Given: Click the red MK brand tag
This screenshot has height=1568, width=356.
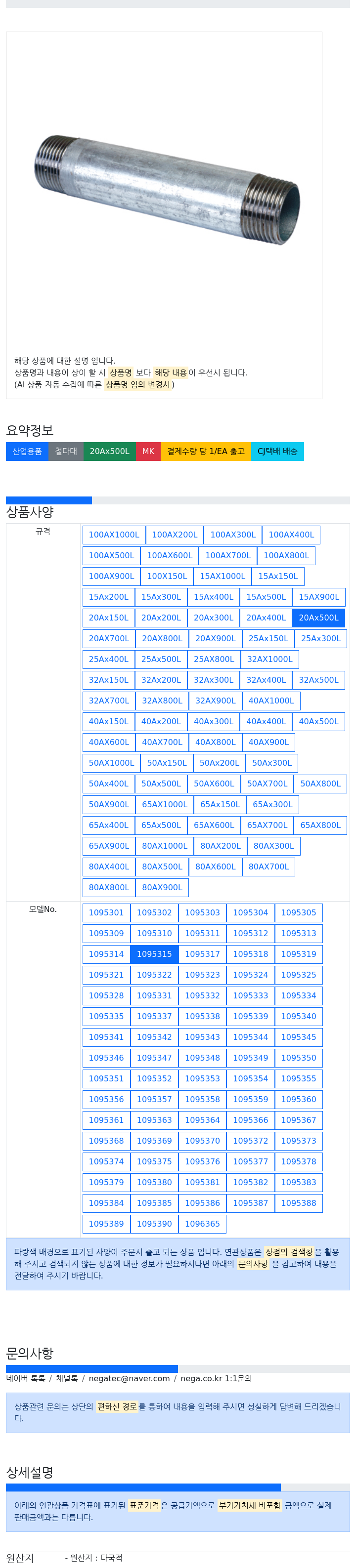Looking at the screenshot, I should point(148,451).
